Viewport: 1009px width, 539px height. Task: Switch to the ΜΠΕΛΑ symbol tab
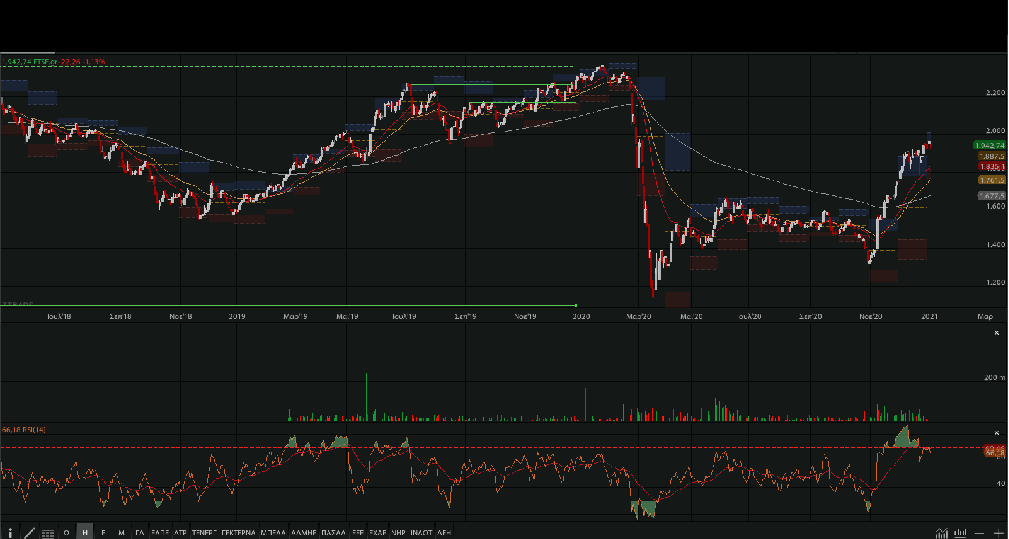[x=273, y=532]
